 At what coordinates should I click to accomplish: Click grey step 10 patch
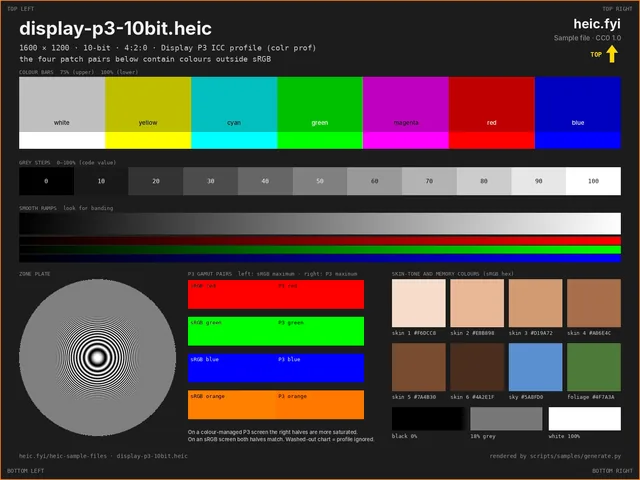(101, 181)
